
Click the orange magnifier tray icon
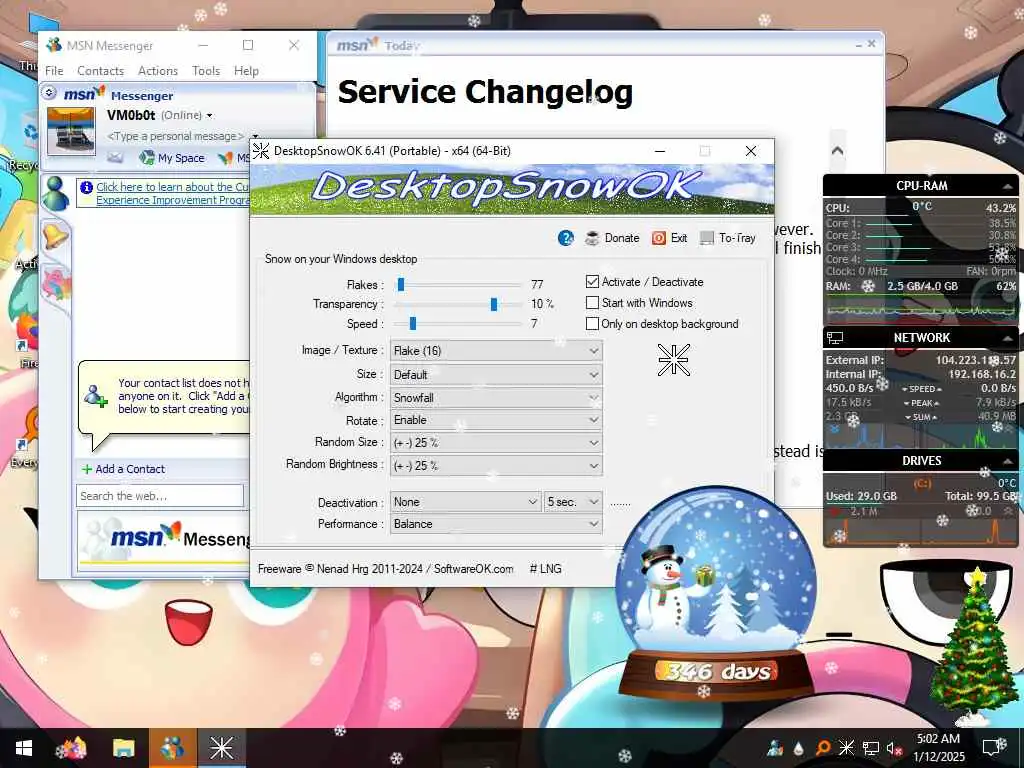point(822,748)
